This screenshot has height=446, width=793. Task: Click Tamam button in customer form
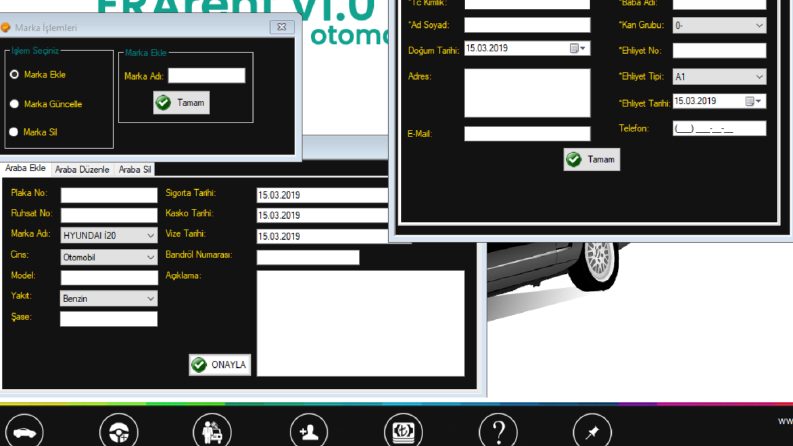(x=592, y=159)
